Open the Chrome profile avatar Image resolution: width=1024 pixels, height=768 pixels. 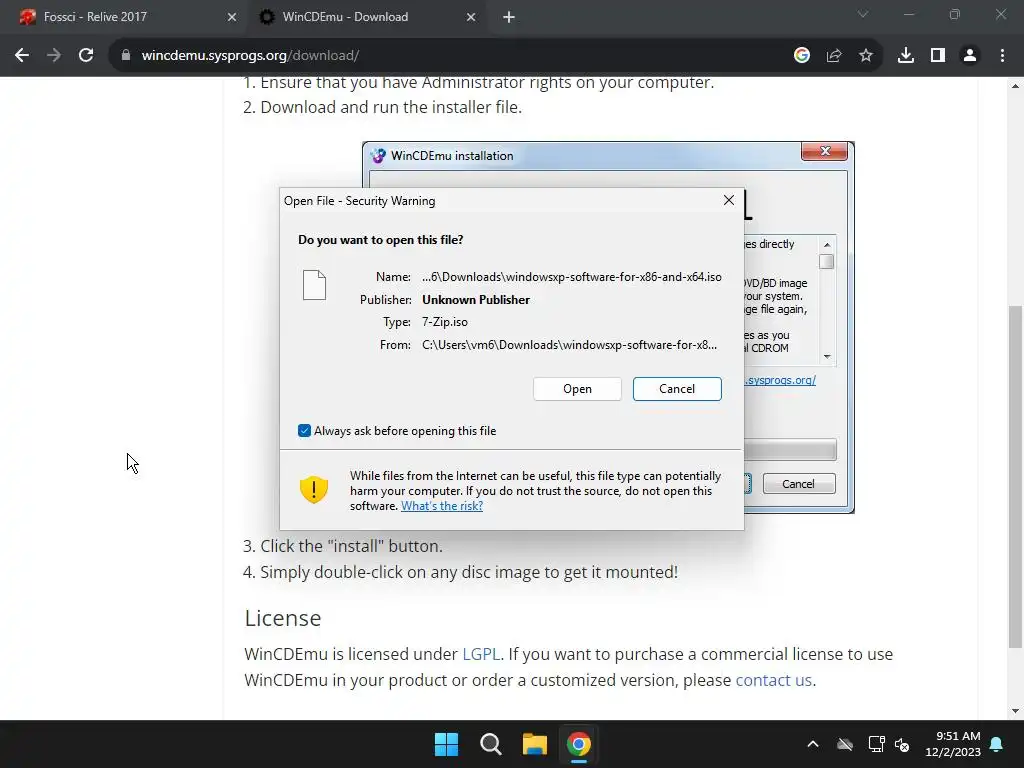coord(970,56)
